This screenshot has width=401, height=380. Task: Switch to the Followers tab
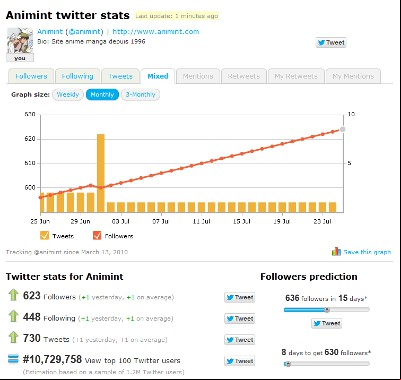tap(31, 76)
